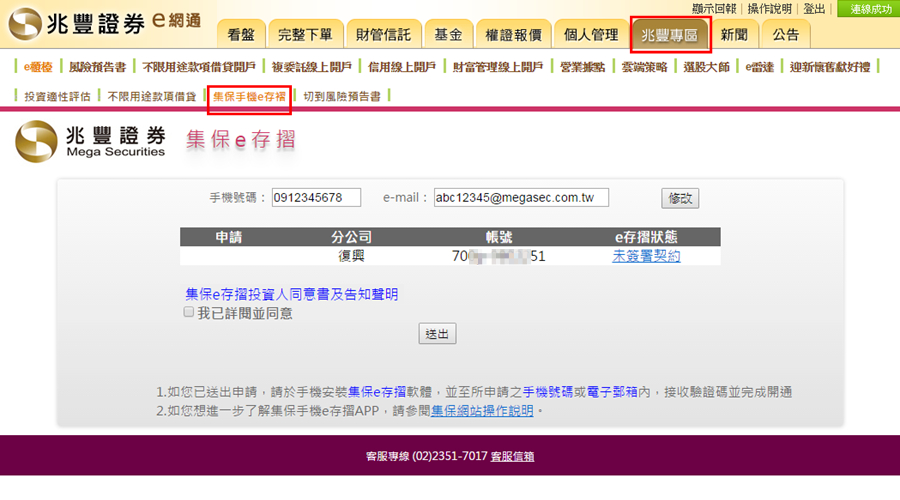The height and width of the screenshot is (500, 900).
Task: Switch to the 財管信託 tab
Action: pos(383,34)
